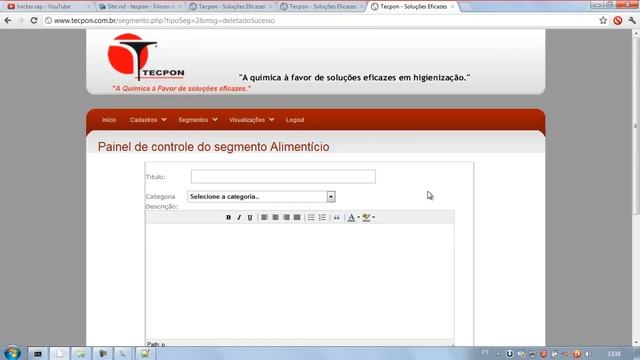The width and height of the screenshot is (640, 360).
Task: Go to the Início menu item
Action: point(109,120)
